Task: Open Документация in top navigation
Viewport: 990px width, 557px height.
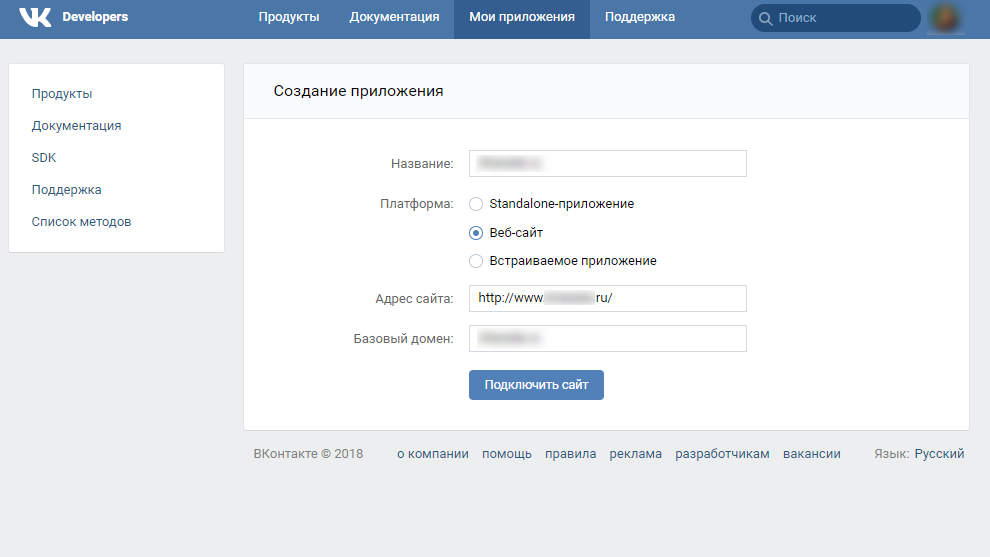Action: (394, 17)
